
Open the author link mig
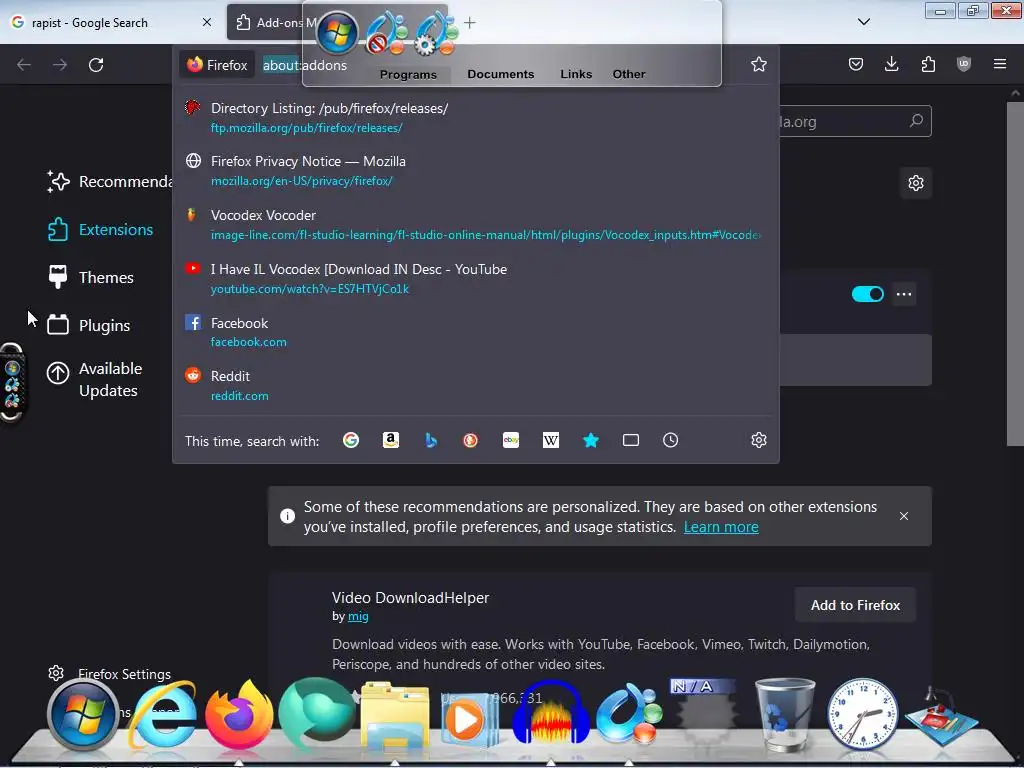click(358, 616)
